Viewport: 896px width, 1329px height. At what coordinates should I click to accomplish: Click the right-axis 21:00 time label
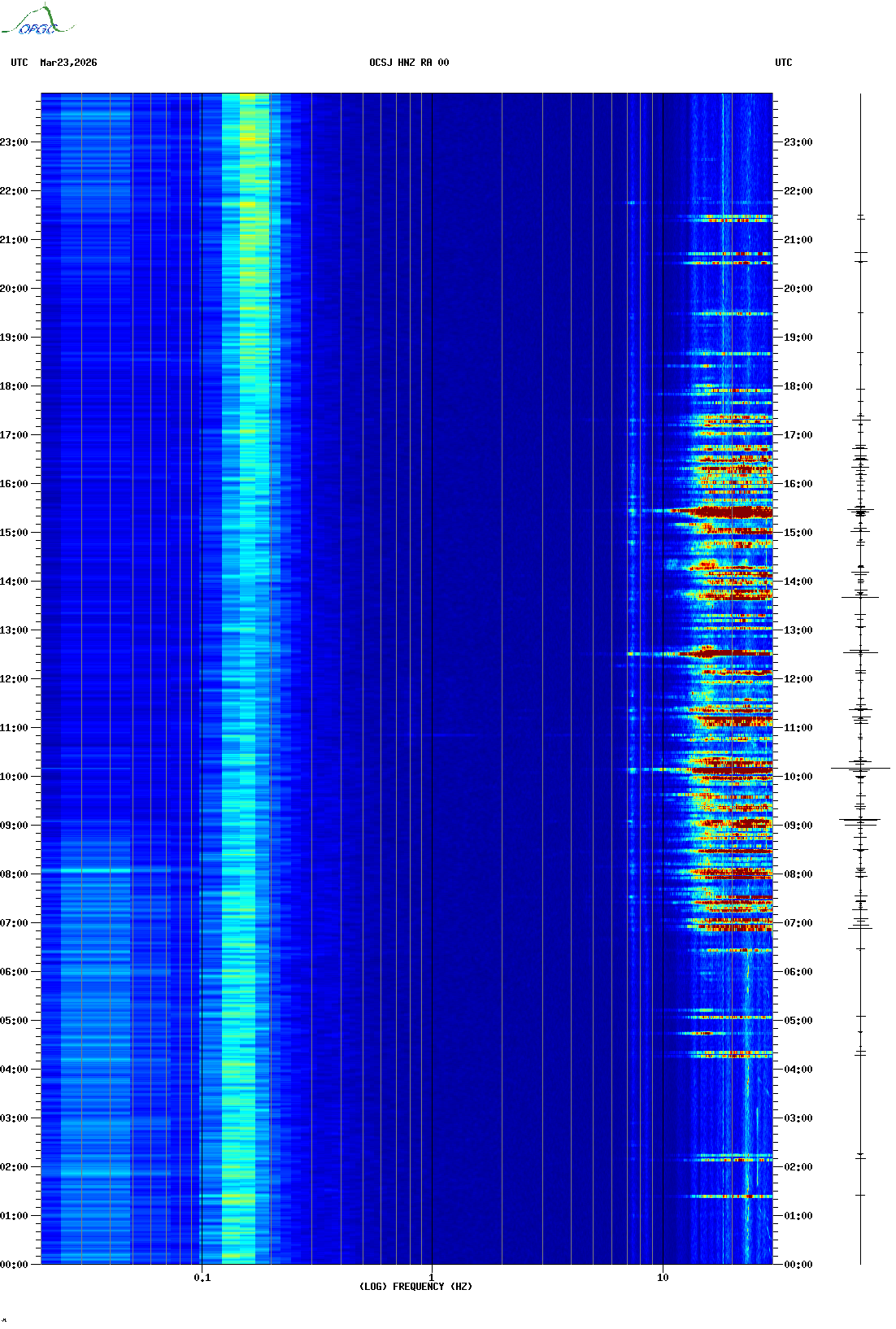coord(798,240)
